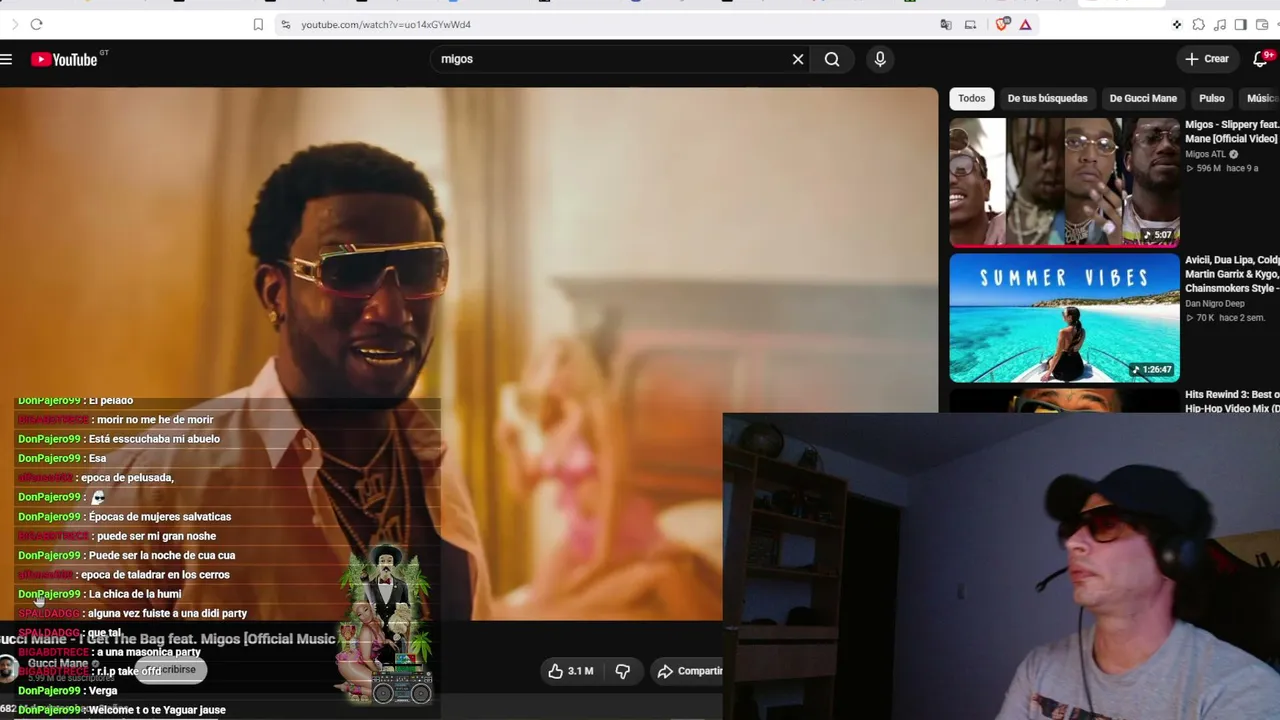Screen dimensions: 1280x720
Task: Click chat line 'epoca de taladrar en los cerros'
Action: tap(155, 575)
